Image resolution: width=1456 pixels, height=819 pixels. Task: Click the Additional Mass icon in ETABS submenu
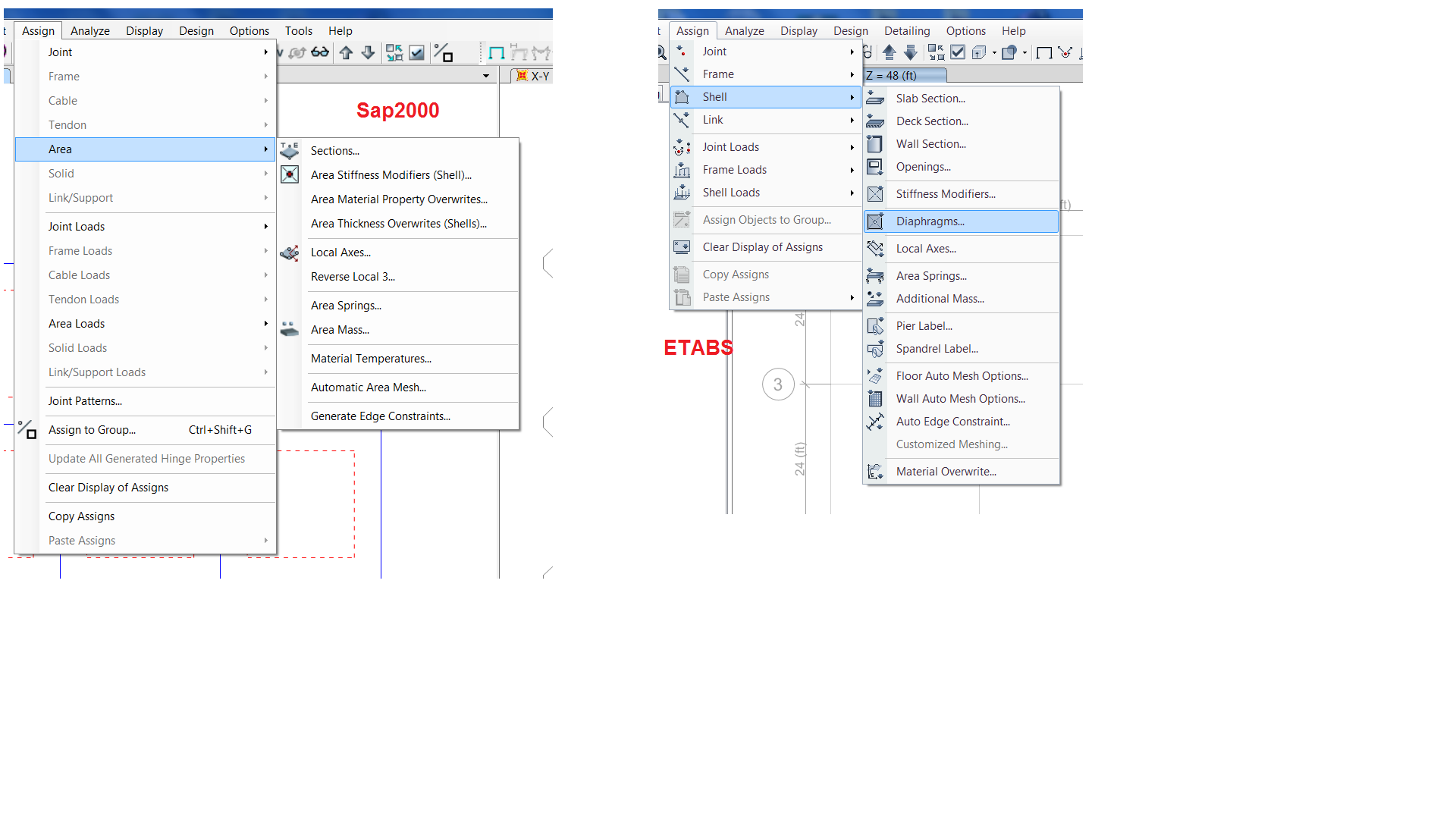click(x=875, y=299)
